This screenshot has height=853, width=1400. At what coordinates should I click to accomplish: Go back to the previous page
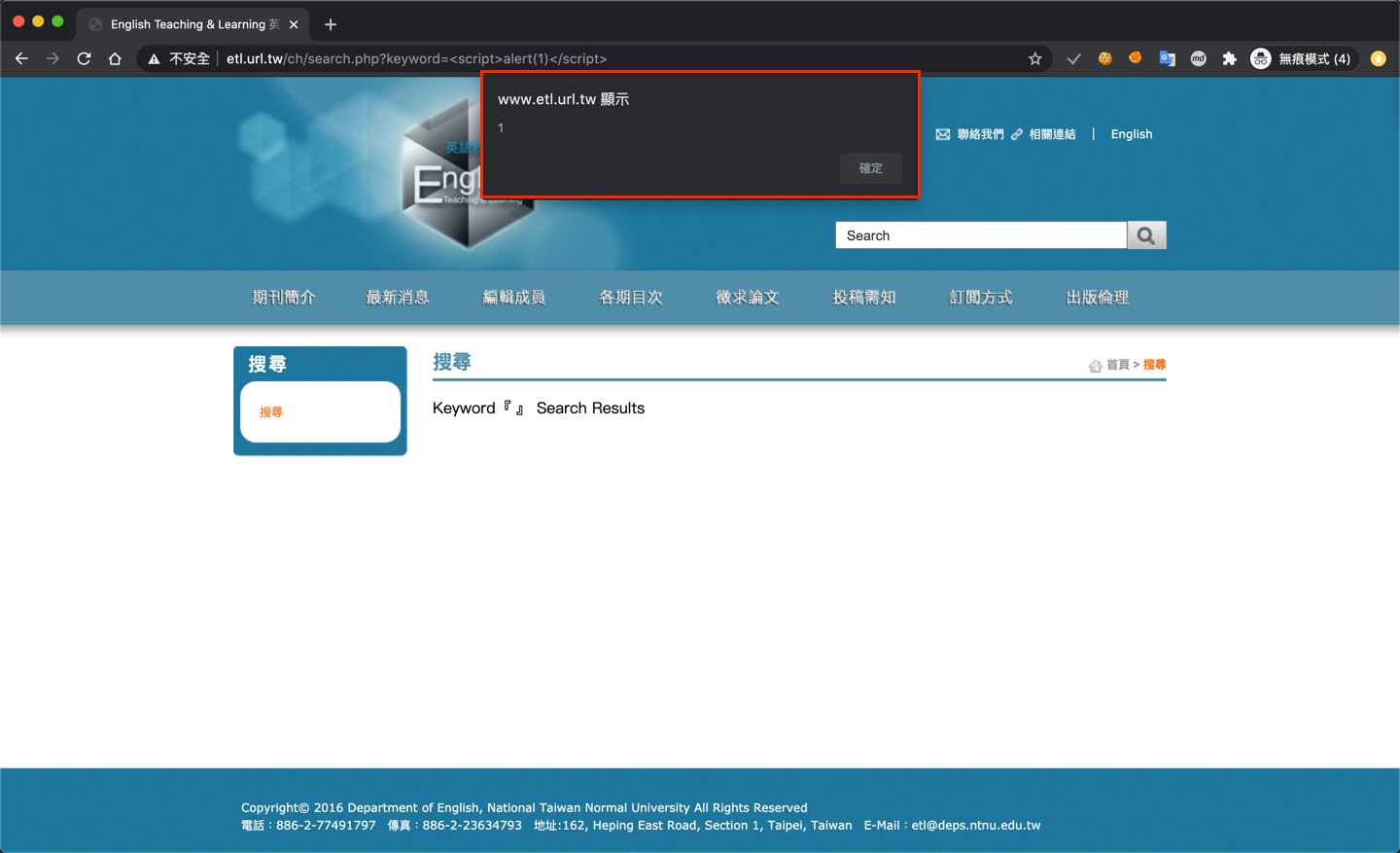click(x=21, y=58)
